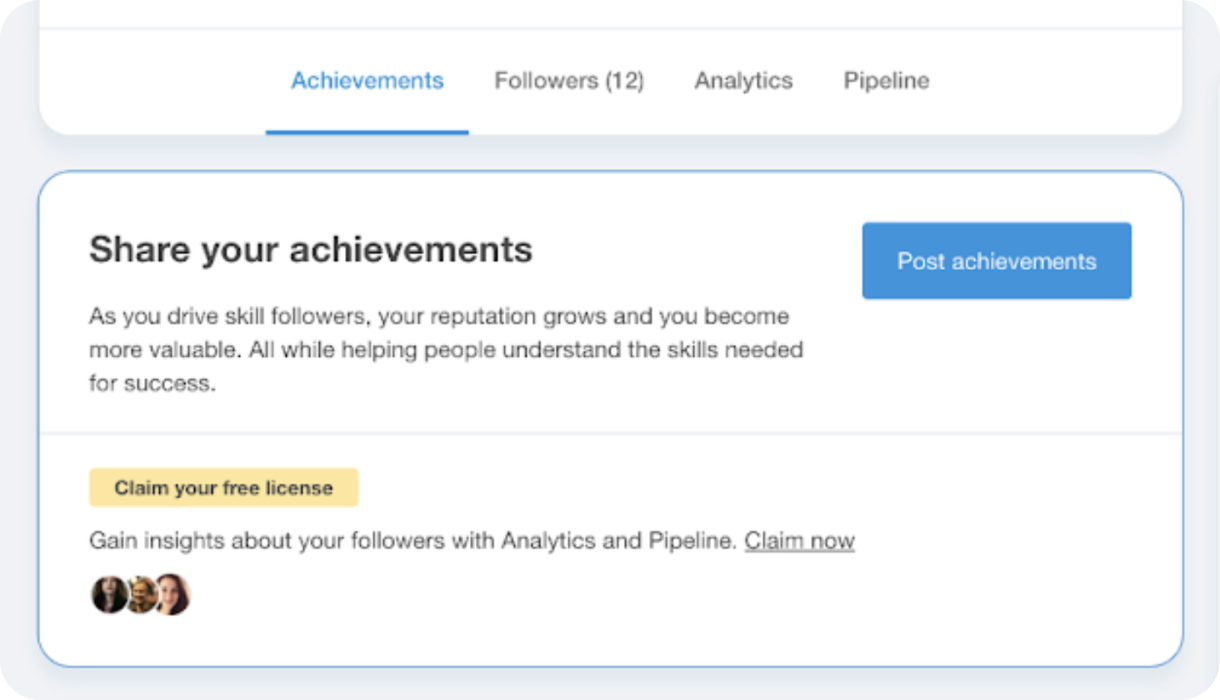Click the 'Gain insights about your followers' text
The image size is (1220, 700).
(x=413, y=541)
